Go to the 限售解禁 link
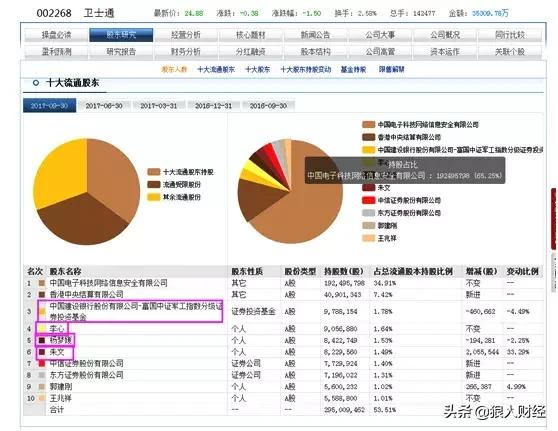 [391, 69]
